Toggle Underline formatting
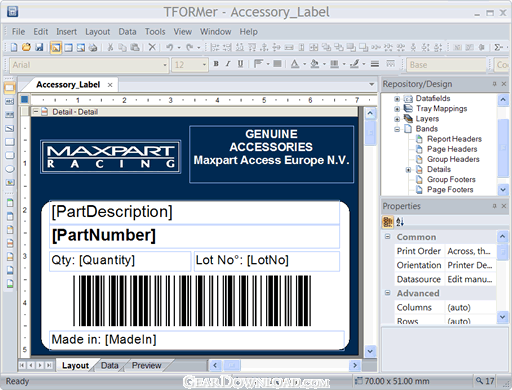Viewport: 512px width, 390px height. pos(240,64)
